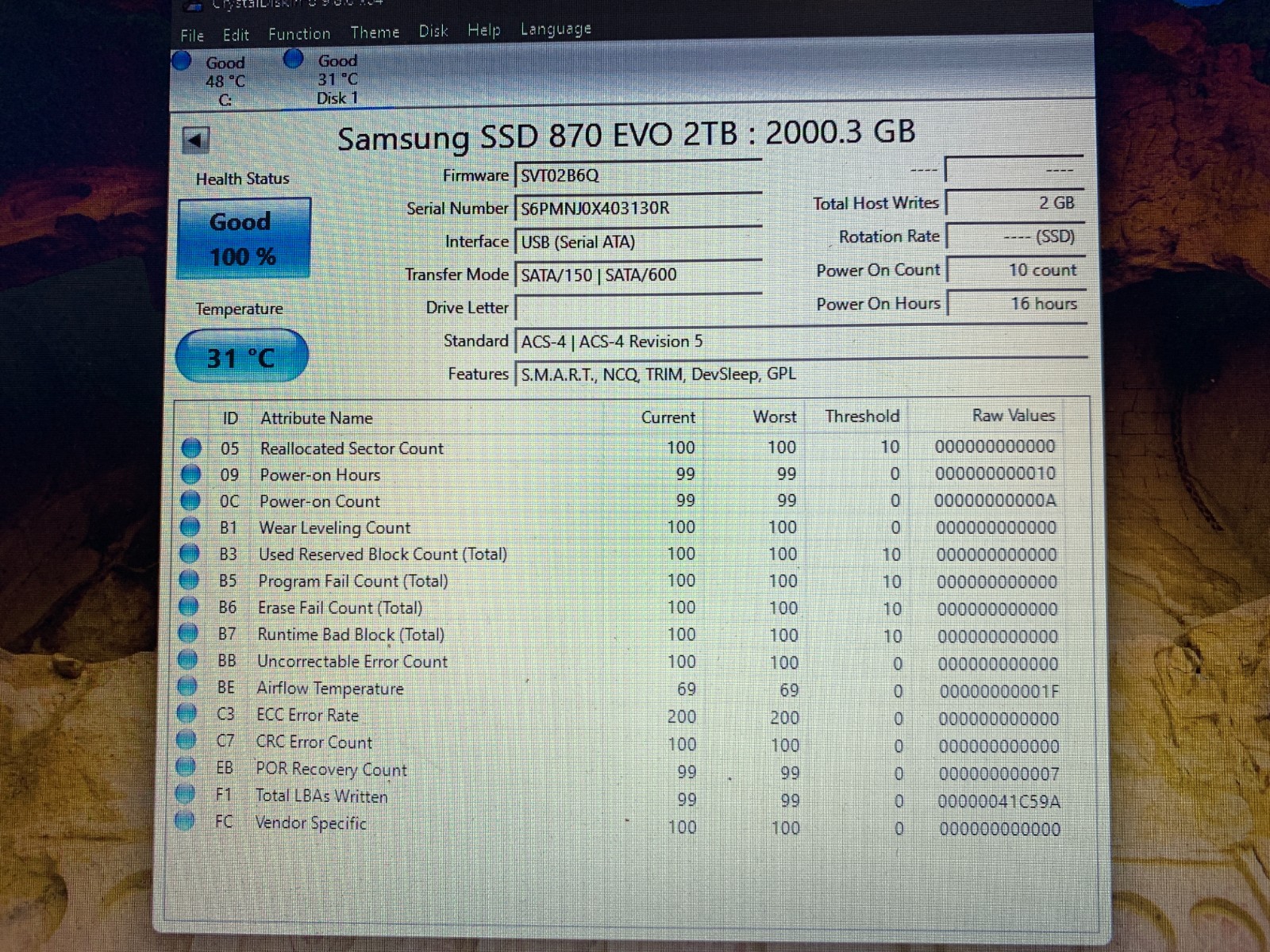Image resolution: width=1270 pixels, height=952 pixels.
Task: Select the Uncorrectable Error Count attribute name
Action: tap(352, 661)
